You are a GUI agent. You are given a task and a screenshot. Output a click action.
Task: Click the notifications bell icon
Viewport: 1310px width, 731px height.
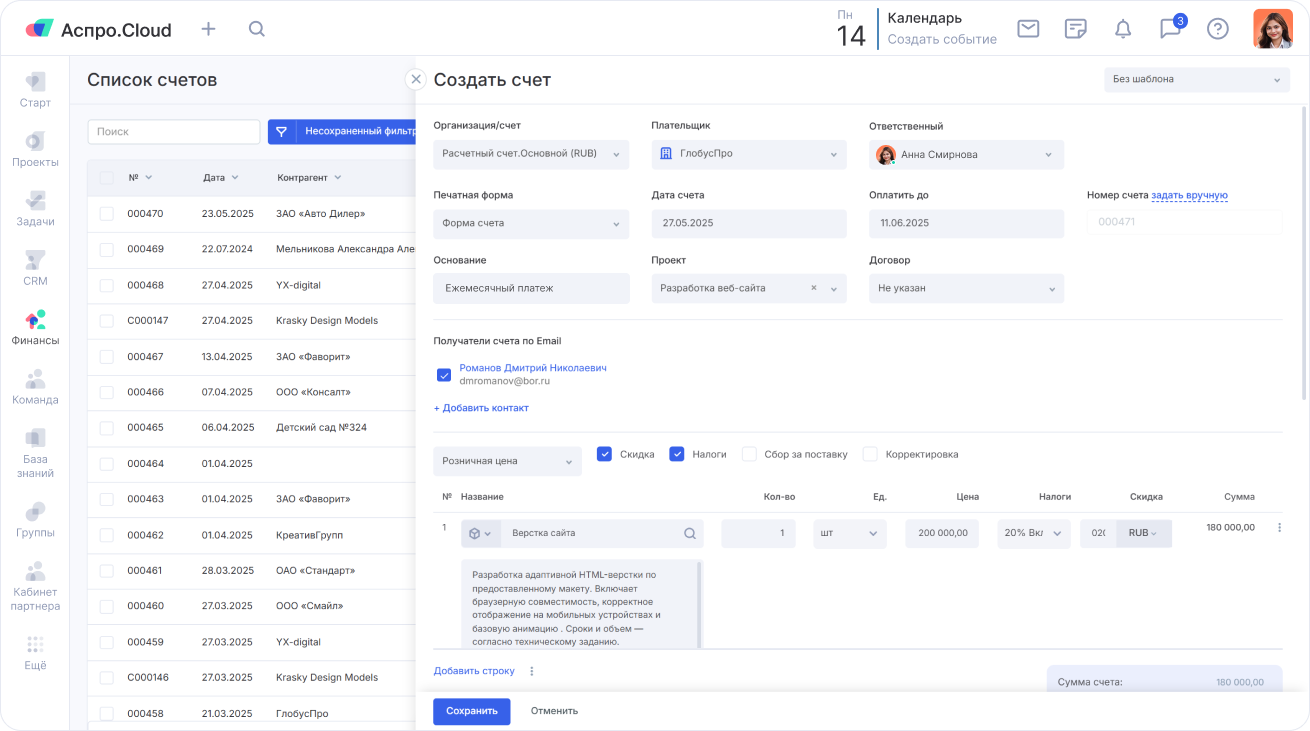click(1123, 29)
